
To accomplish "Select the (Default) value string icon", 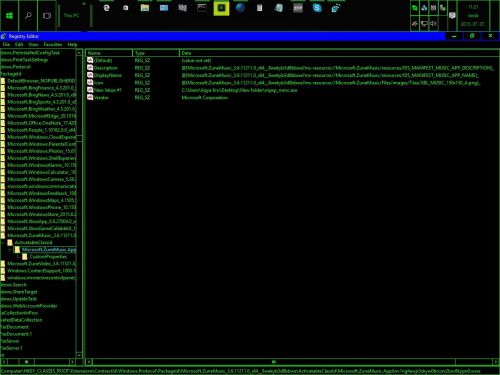I will (x=90, y=60).
